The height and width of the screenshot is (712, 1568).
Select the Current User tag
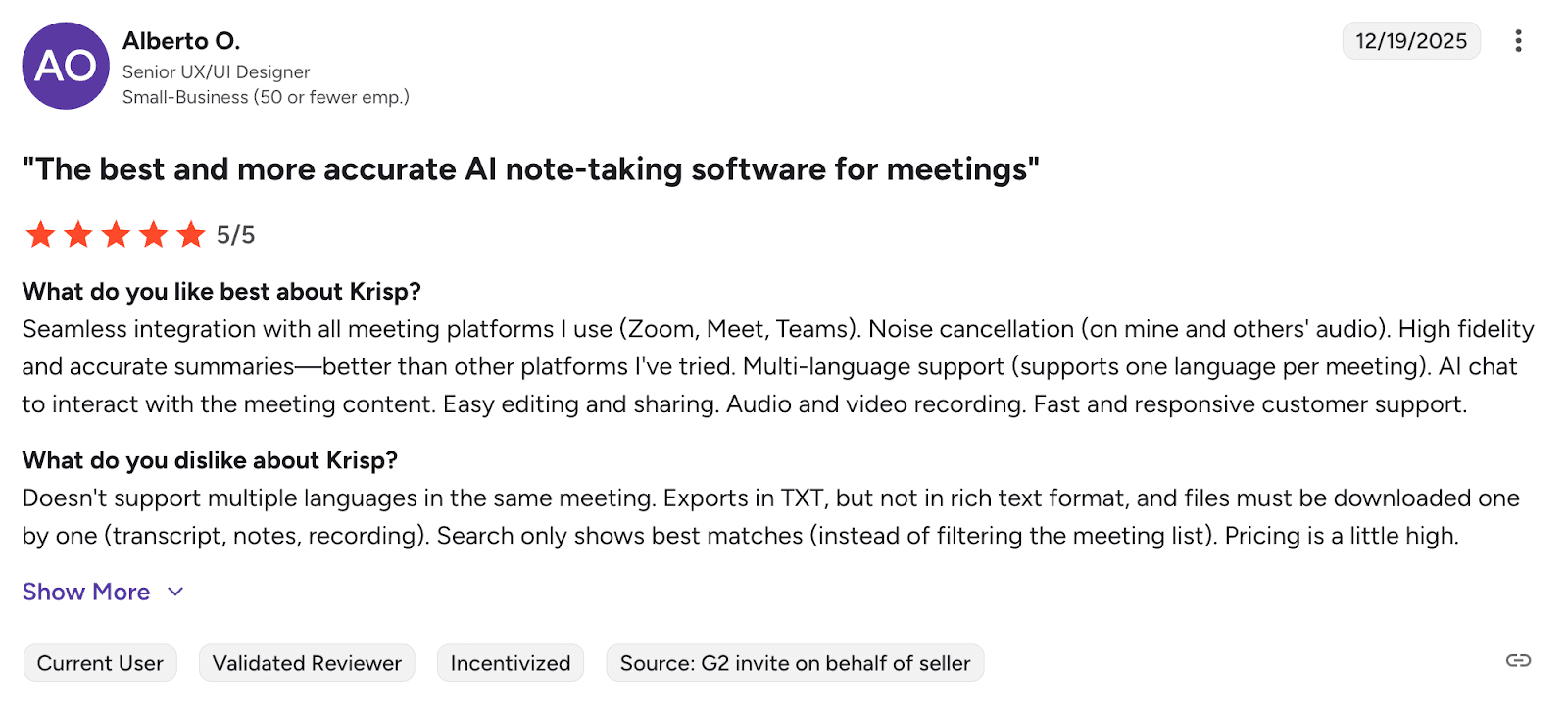click(x=100, y=663)
